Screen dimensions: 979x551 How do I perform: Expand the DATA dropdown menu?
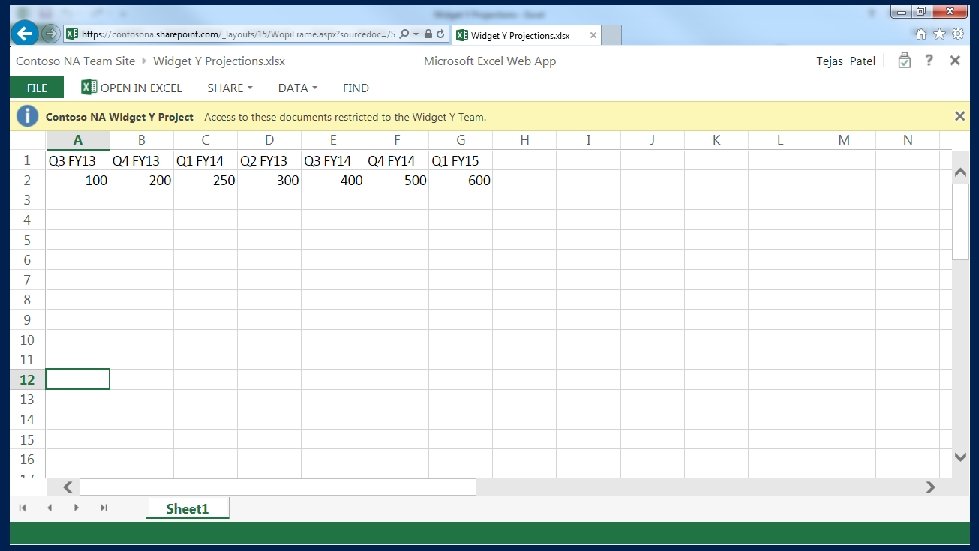coord(298,88)
